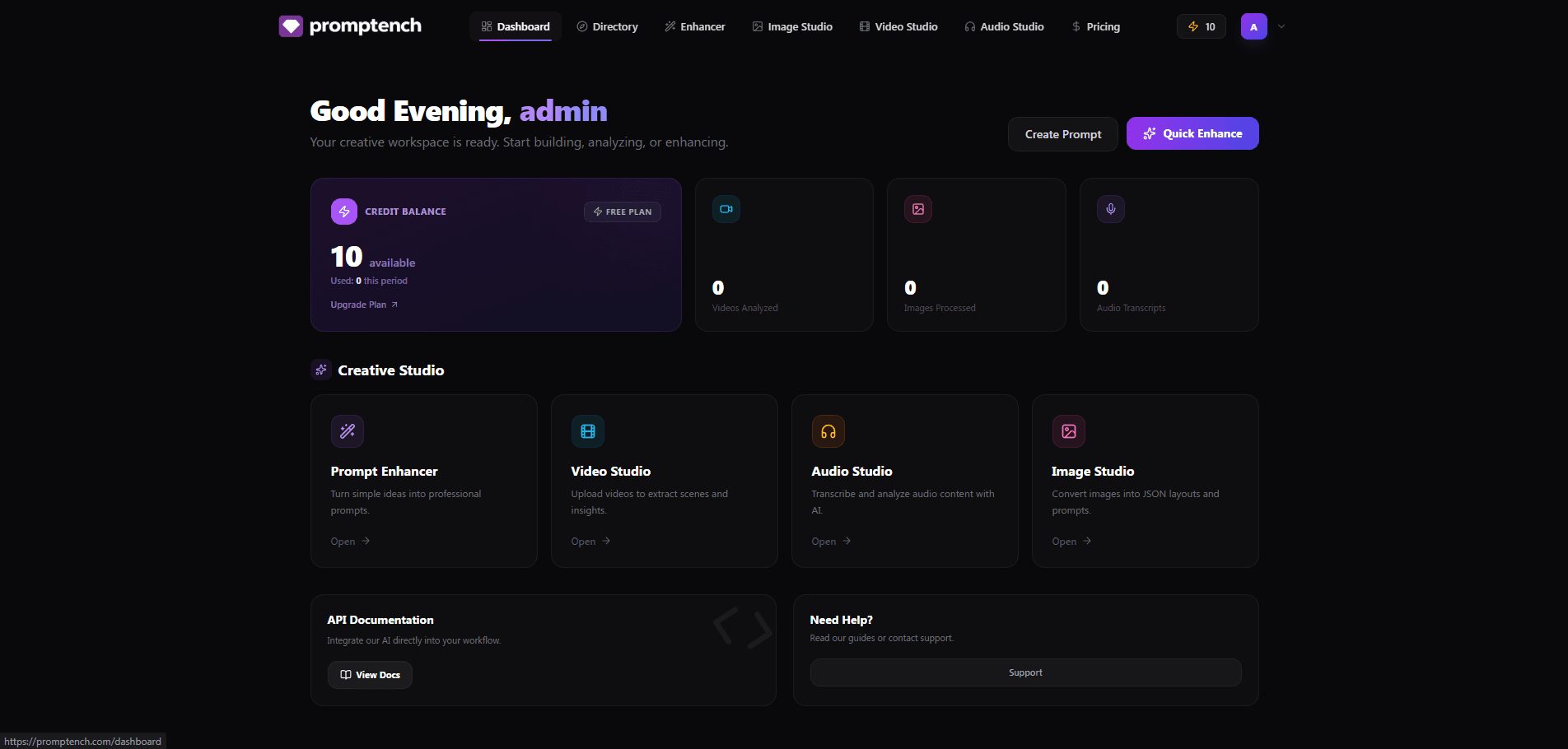Click the Support button under Need Help
This screenshot has width=1568, height=749.
pos(1025,672)
